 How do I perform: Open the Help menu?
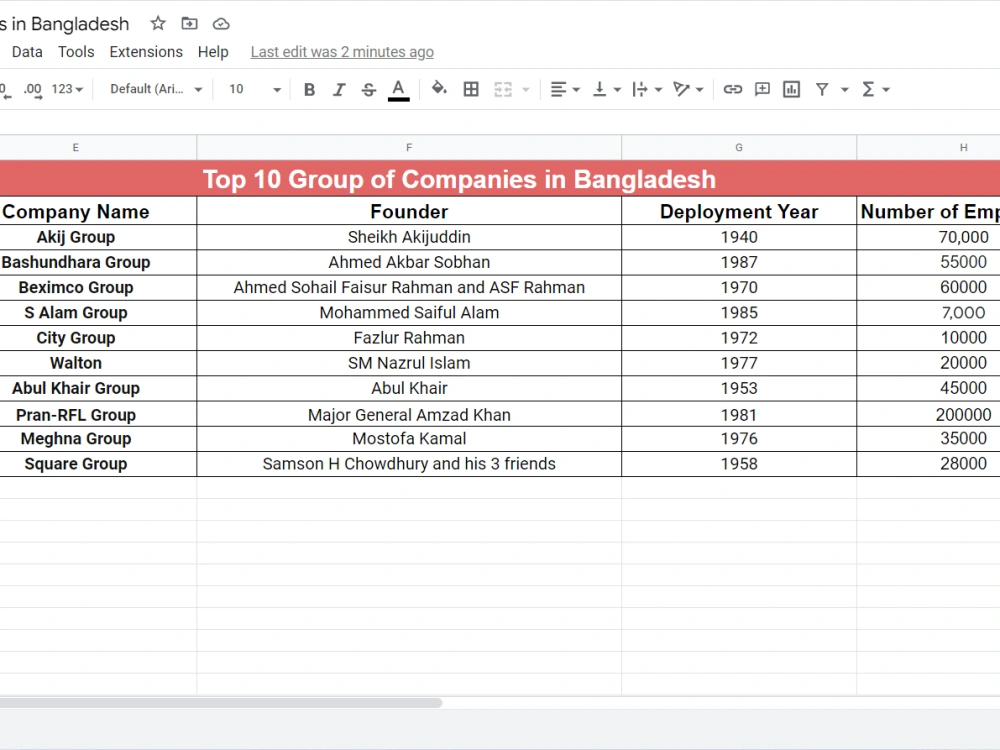213,52
